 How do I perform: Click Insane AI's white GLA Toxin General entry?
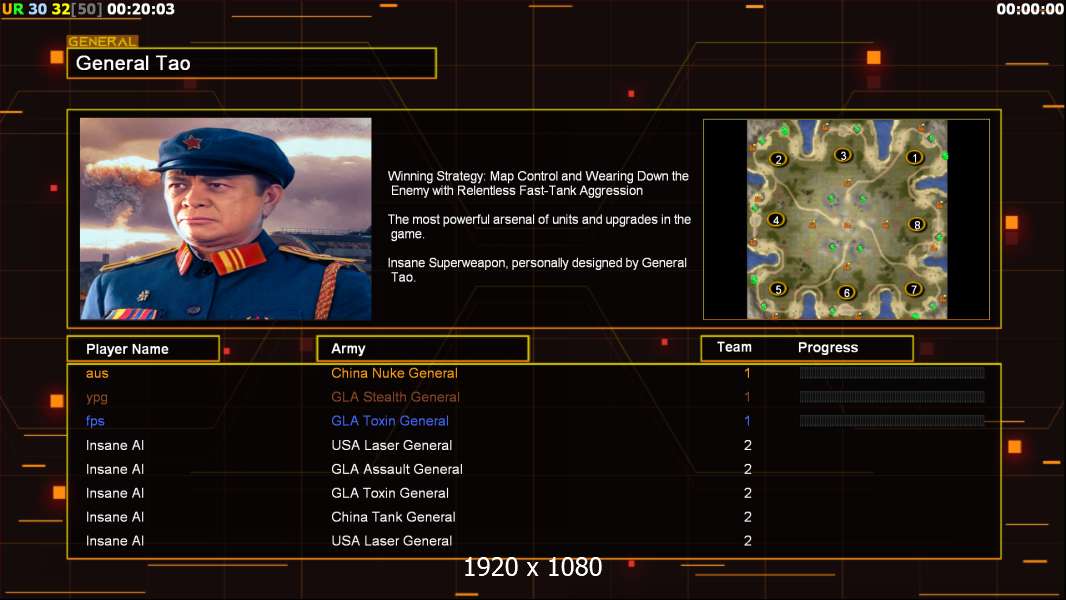(x=390, y=493)
